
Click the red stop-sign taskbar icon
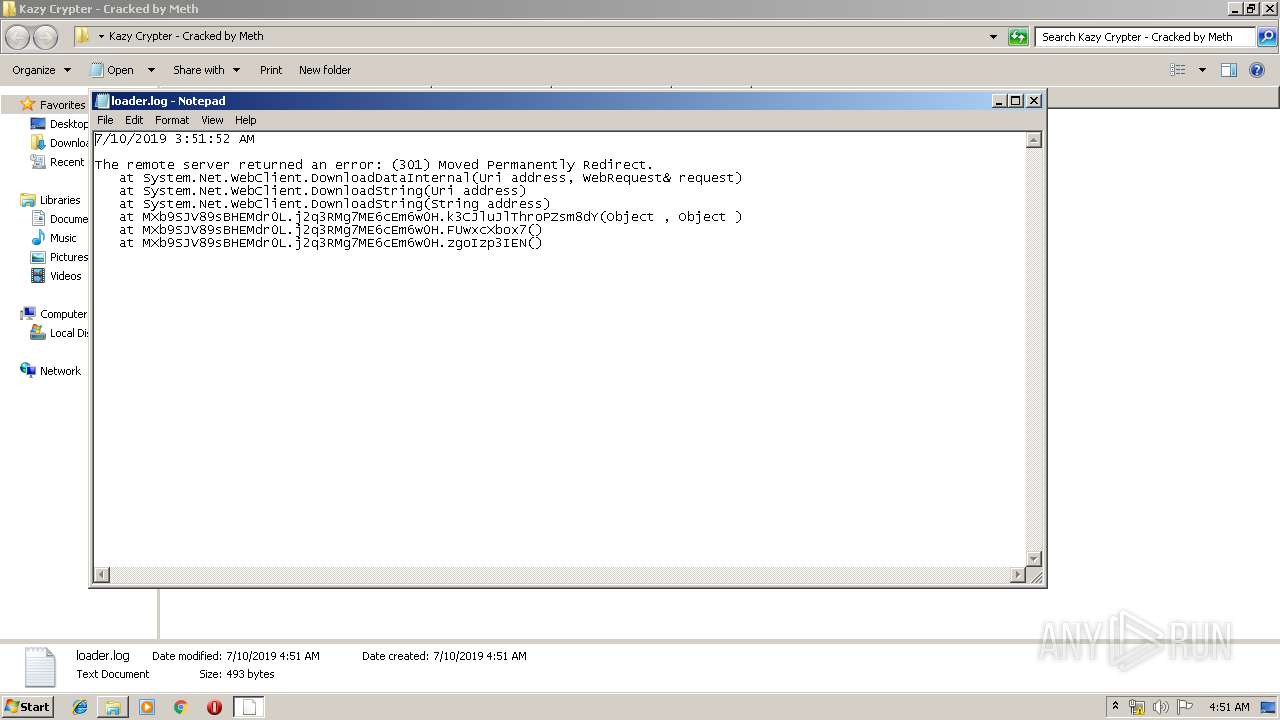(214, 707)
